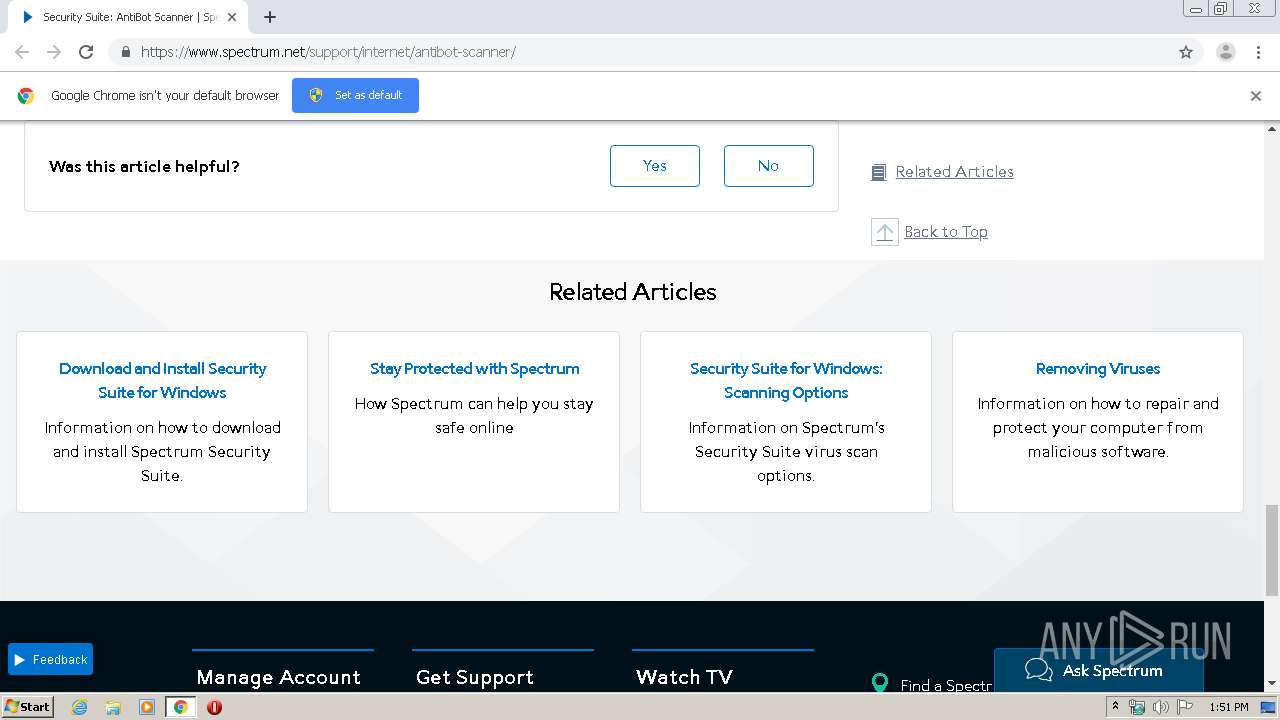Open Windows Explorer folder from taskbar
The height and width of the screenshot is (720, 1280).
coord(113,707)
